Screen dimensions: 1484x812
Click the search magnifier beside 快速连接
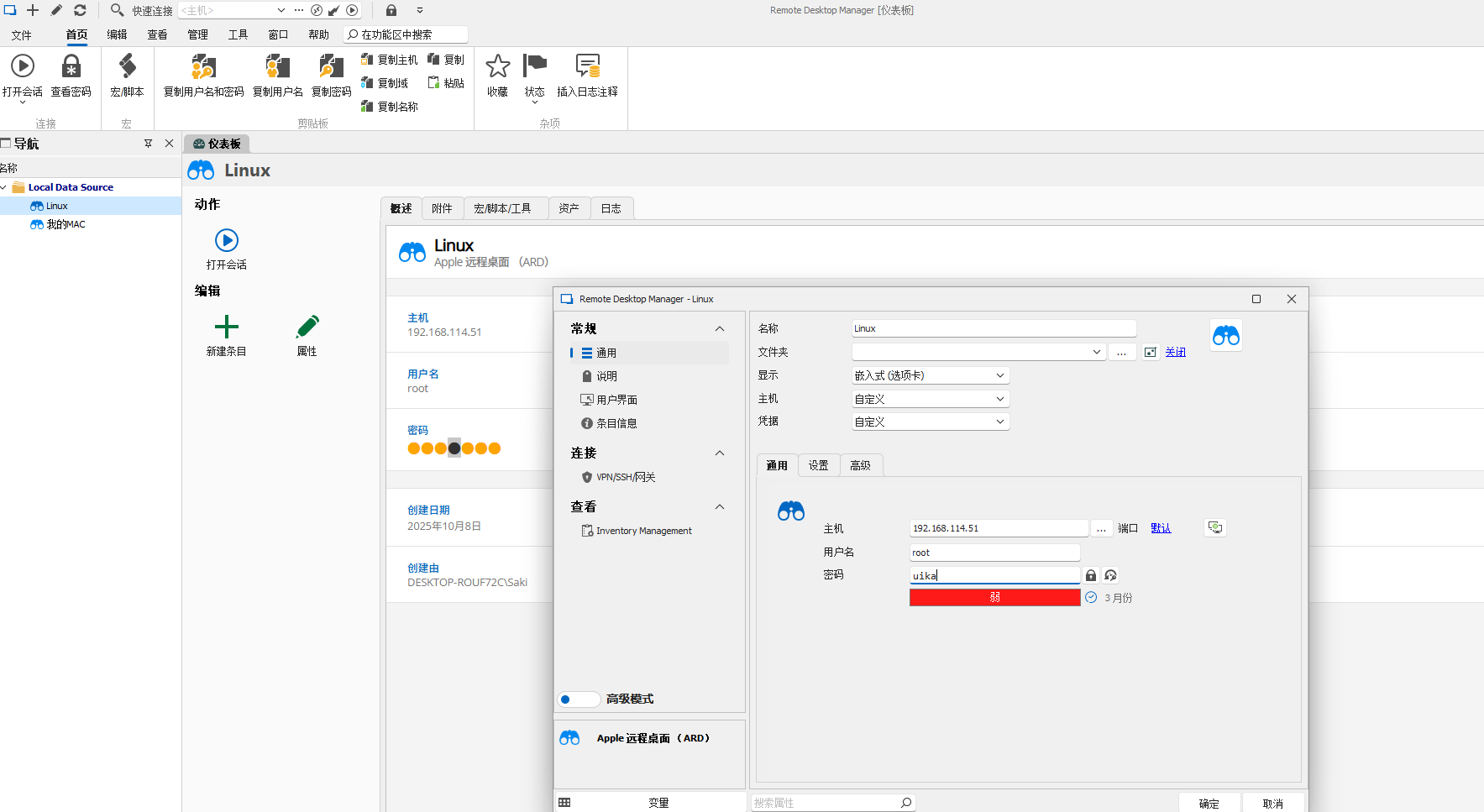point(118,10)
